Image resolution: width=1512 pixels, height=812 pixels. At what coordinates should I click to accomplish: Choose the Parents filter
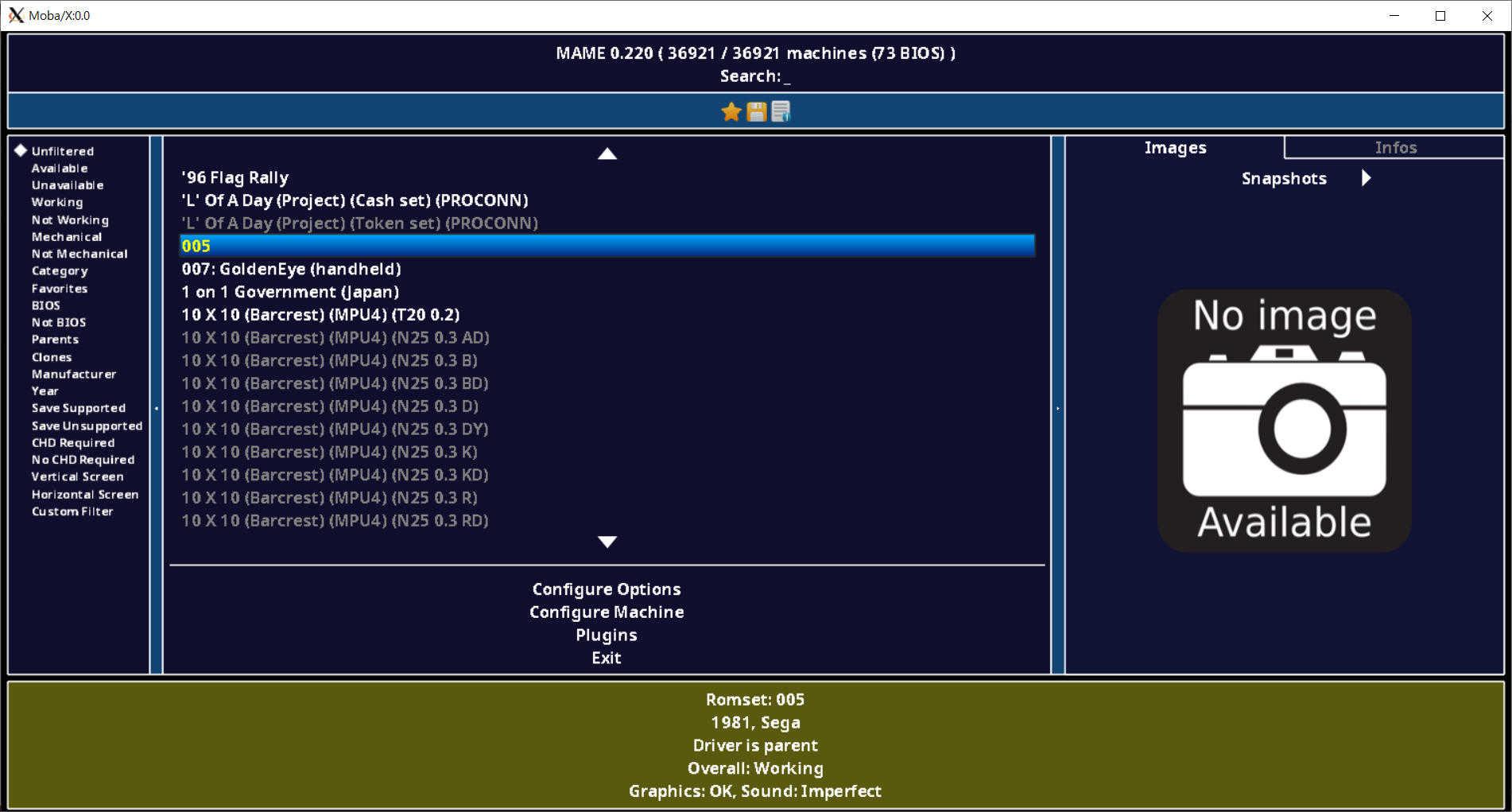click(55, 340)
